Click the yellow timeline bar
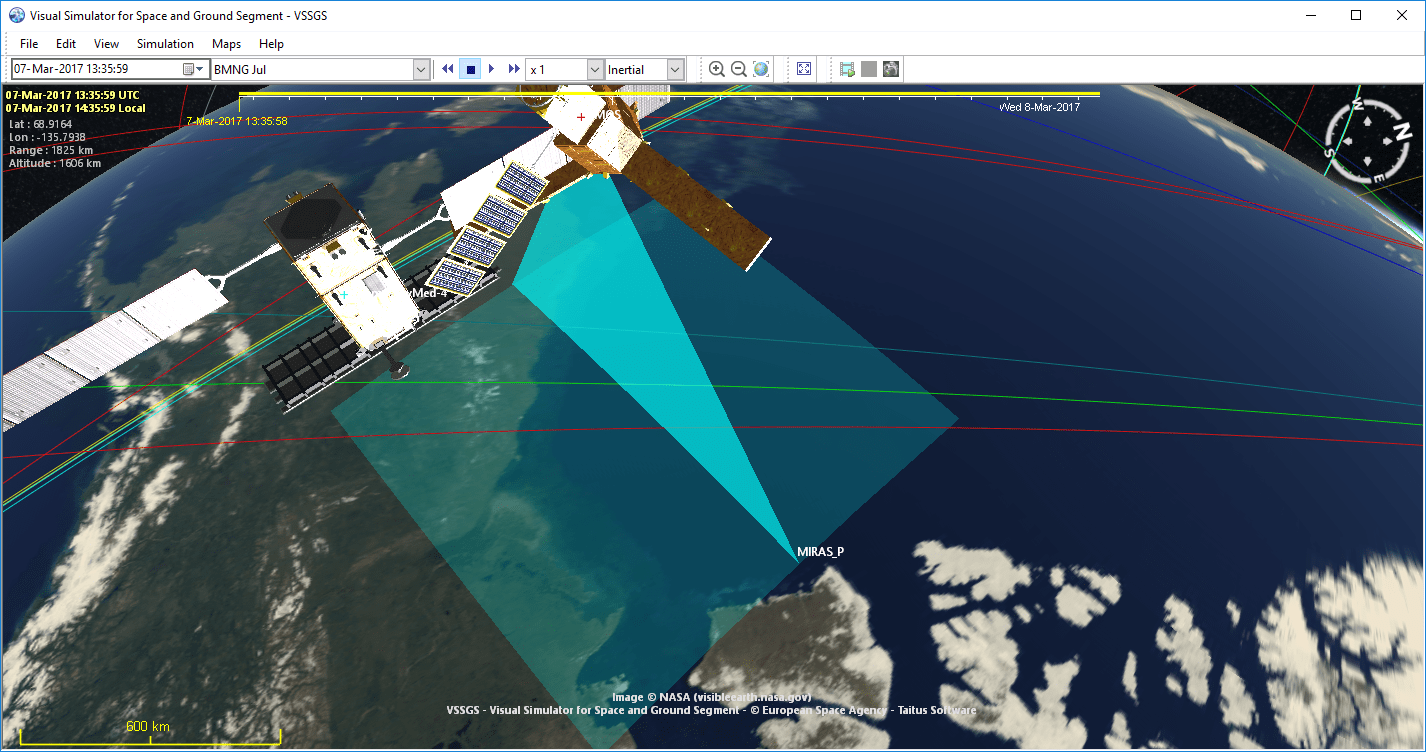 pyautogui.click(x=669, y=95)
